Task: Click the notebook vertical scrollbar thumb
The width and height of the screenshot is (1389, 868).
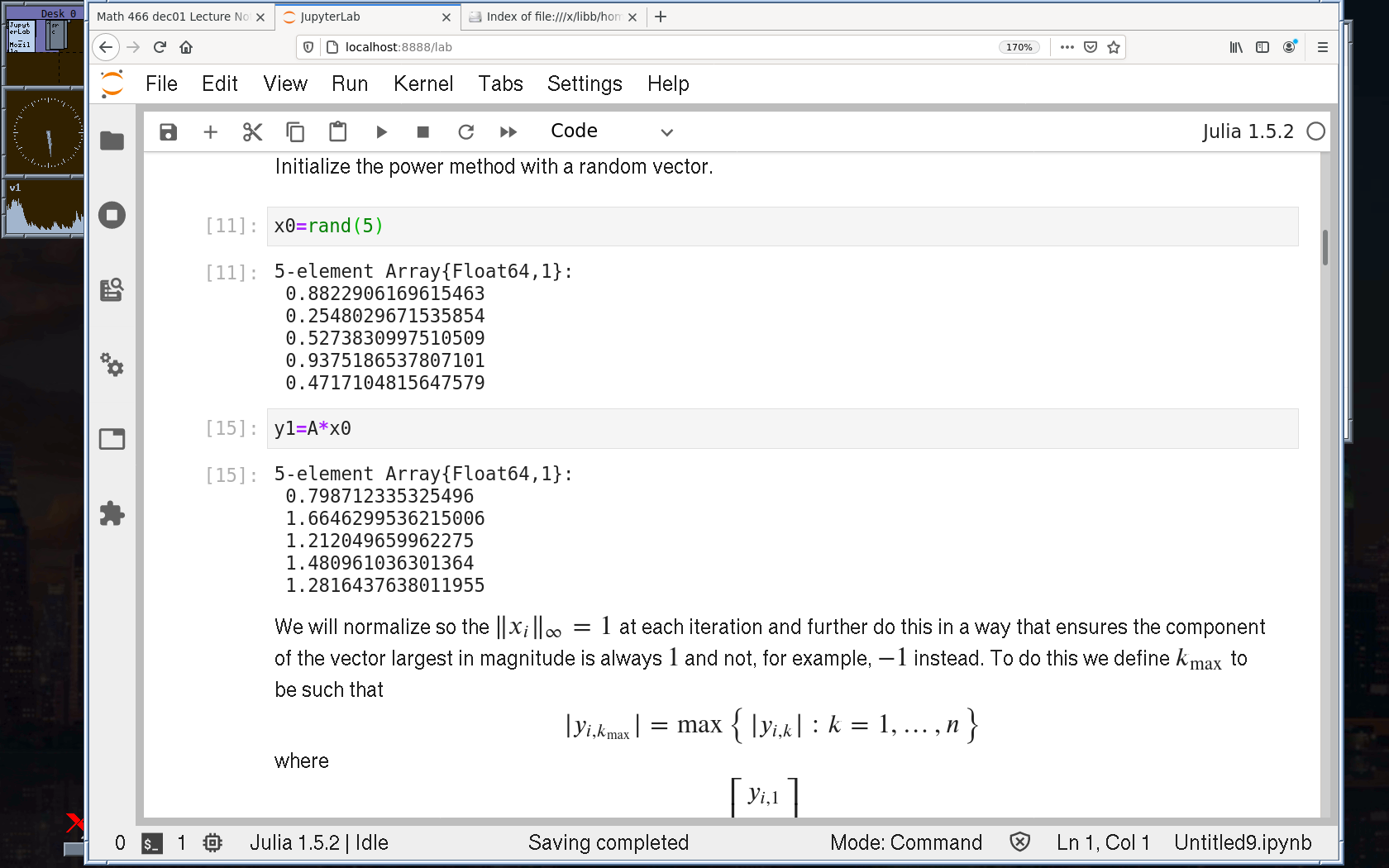Action: tap(1325, 247)
